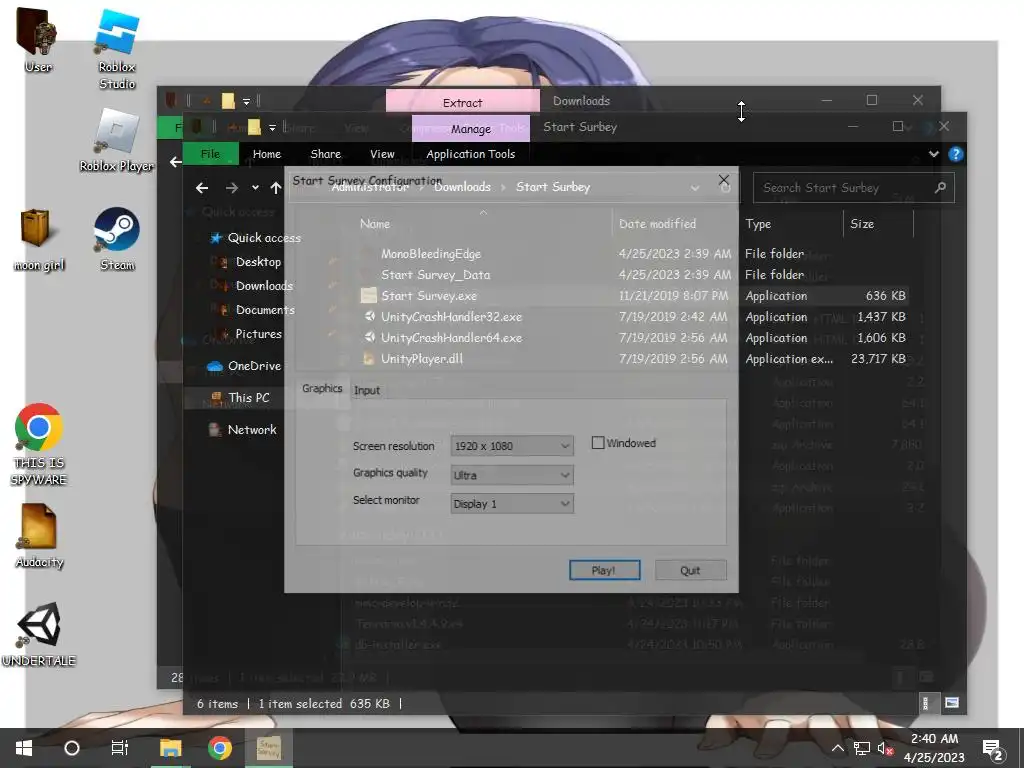Go back in Start Surbey Explorer
Image resolution: width=1024 pixels, height=768 pixels.
(x=202, y=188)
